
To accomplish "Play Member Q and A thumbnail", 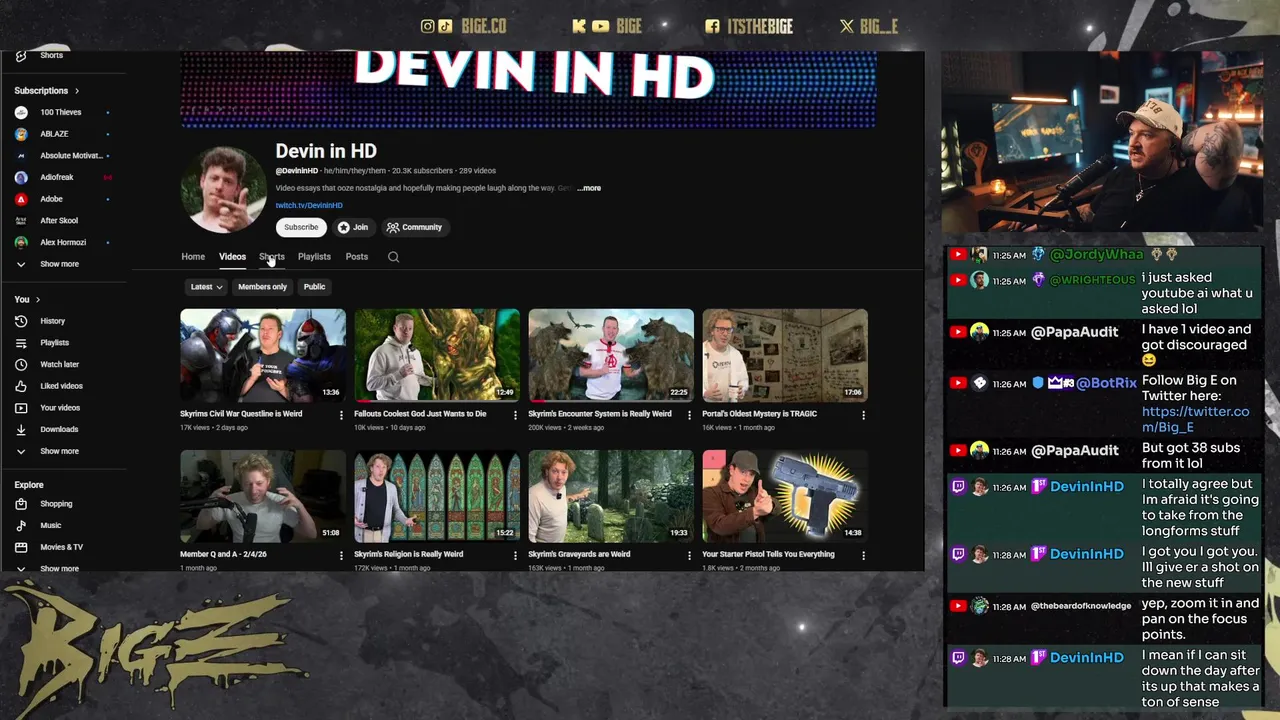I will (x=263, y=496).
